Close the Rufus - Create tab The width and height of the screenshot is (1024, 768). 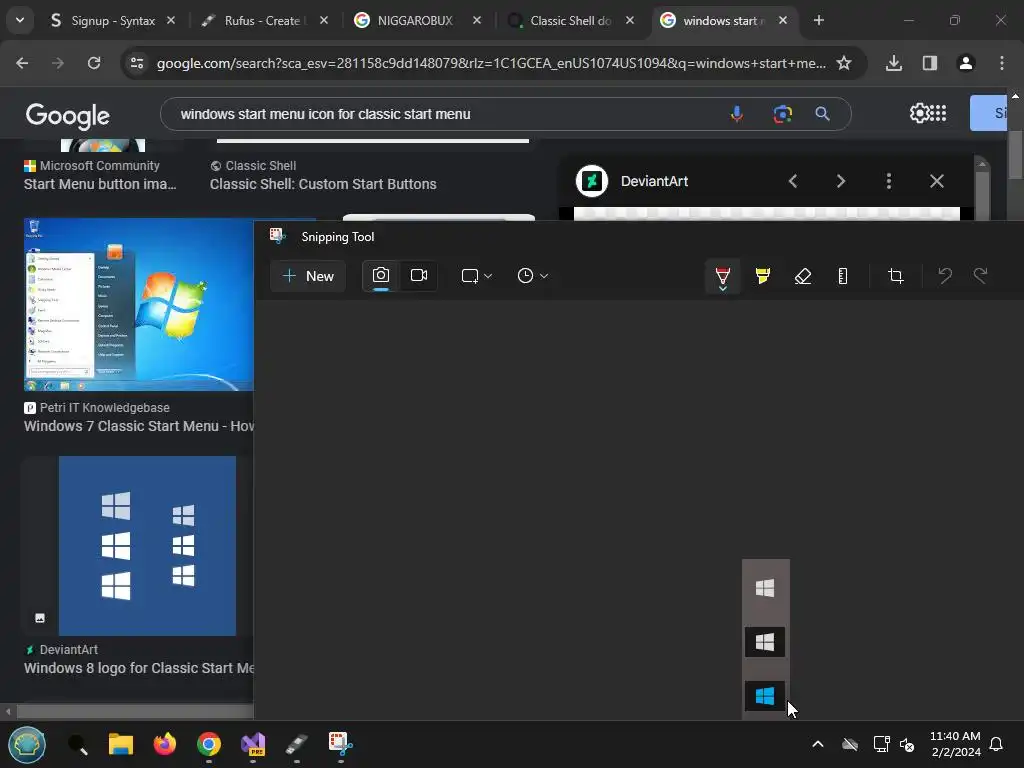[x=324, y=21]
